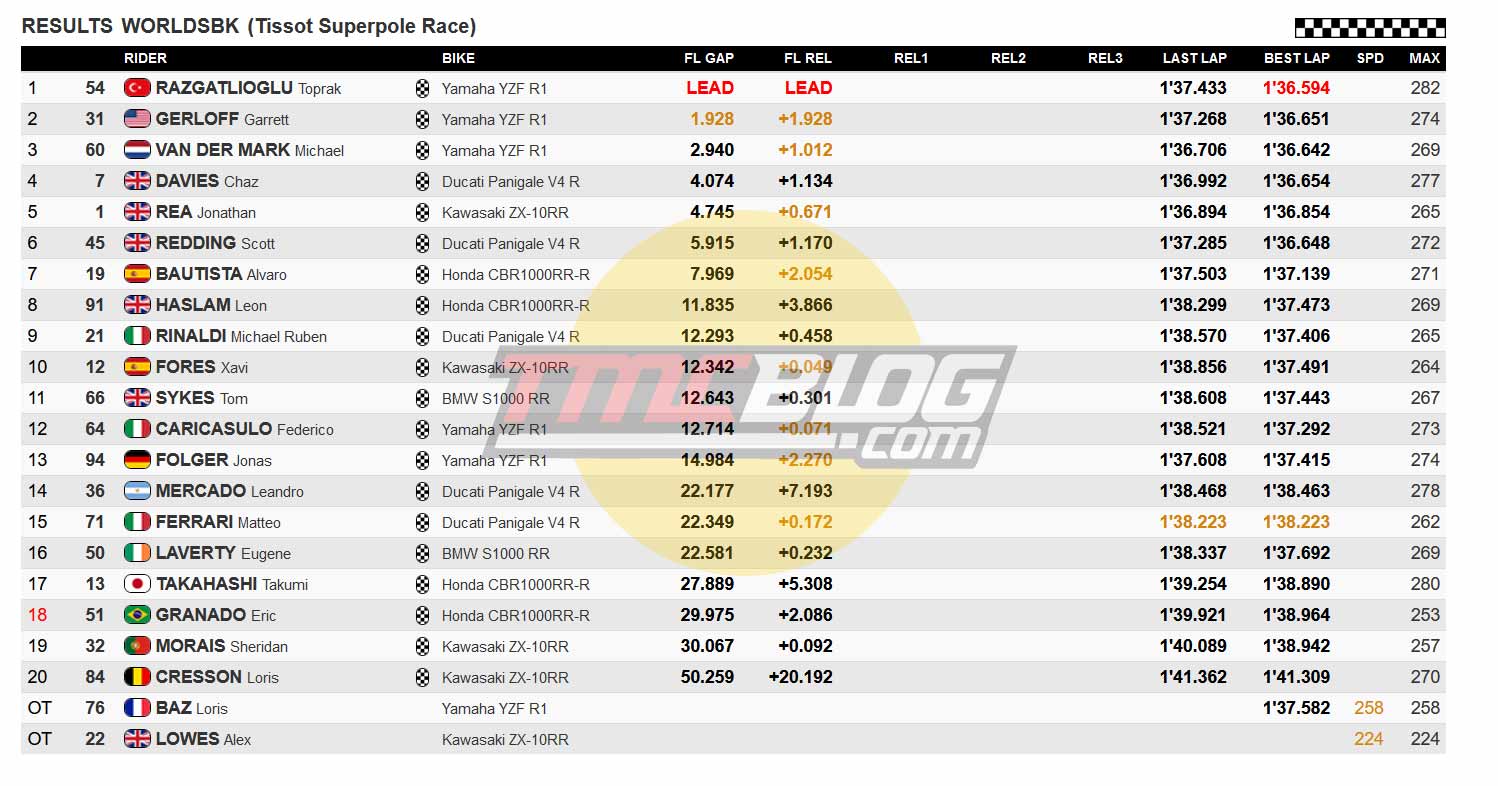The height and width of the screenshot is (786, 1498).
Task: Click Bautista's bike 'Honda CBR1000RR-R'
Action: (x=516, y=275)
